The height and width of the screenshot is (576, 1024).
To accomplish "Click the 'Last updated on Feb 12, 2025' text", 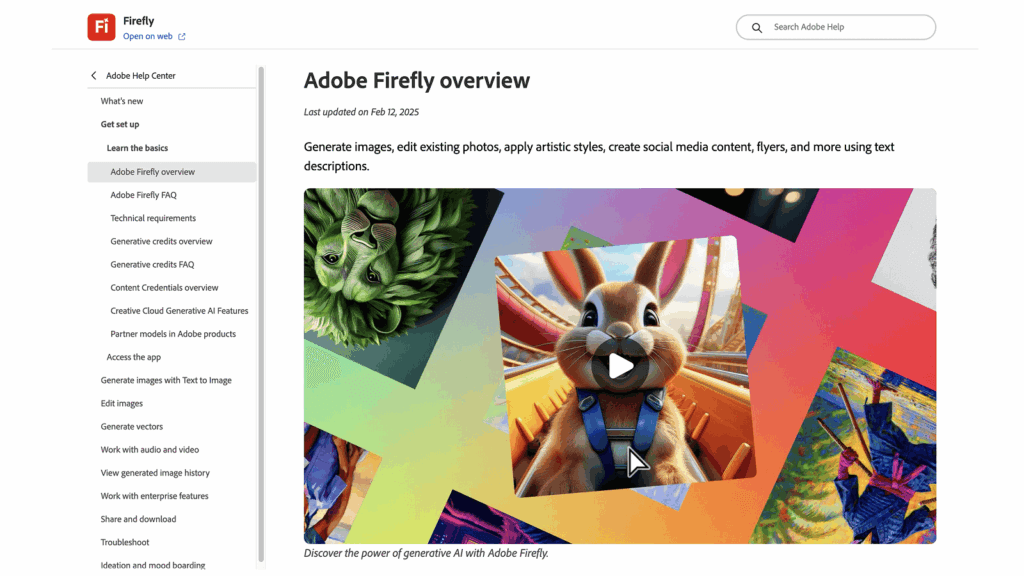I will 361,112.
